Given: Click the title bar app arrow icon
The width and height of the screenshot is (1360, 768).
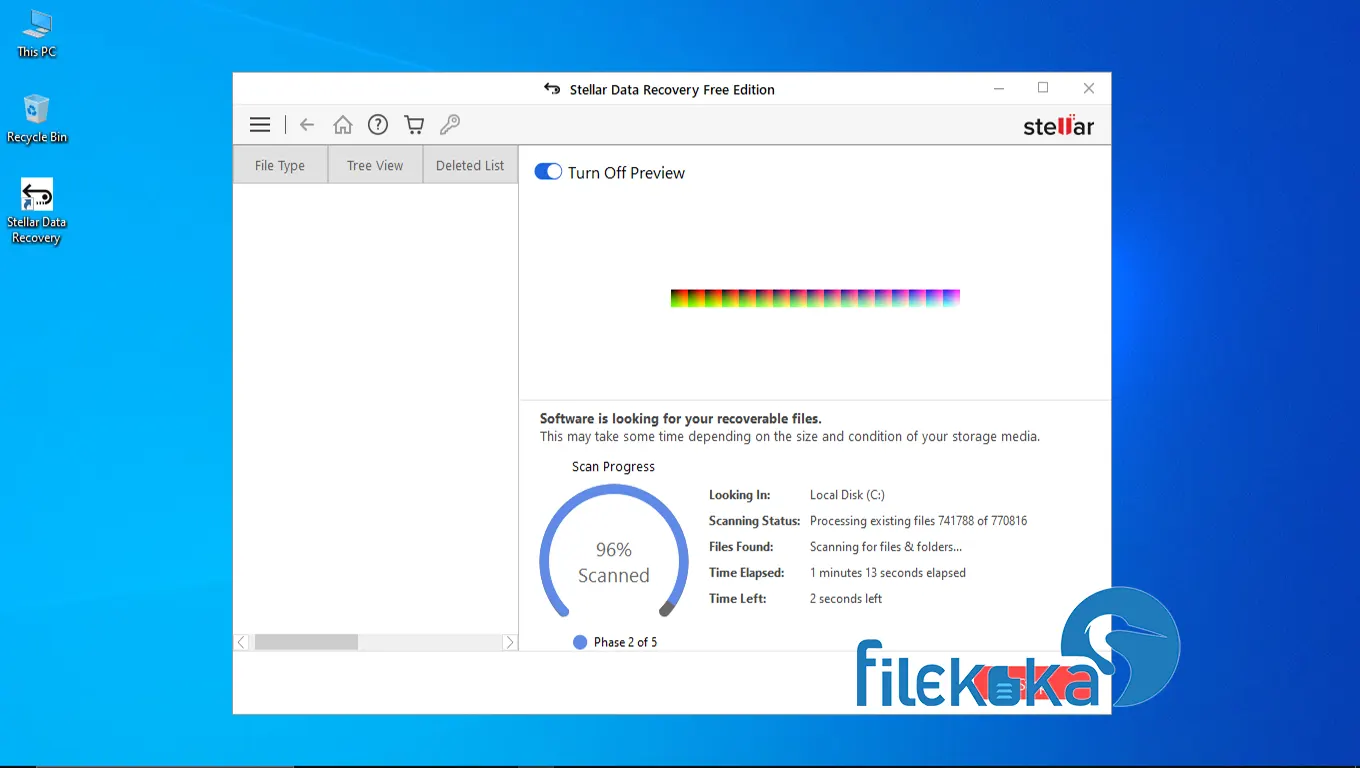Looking at the screenshot, I should [x=552, y=89].
